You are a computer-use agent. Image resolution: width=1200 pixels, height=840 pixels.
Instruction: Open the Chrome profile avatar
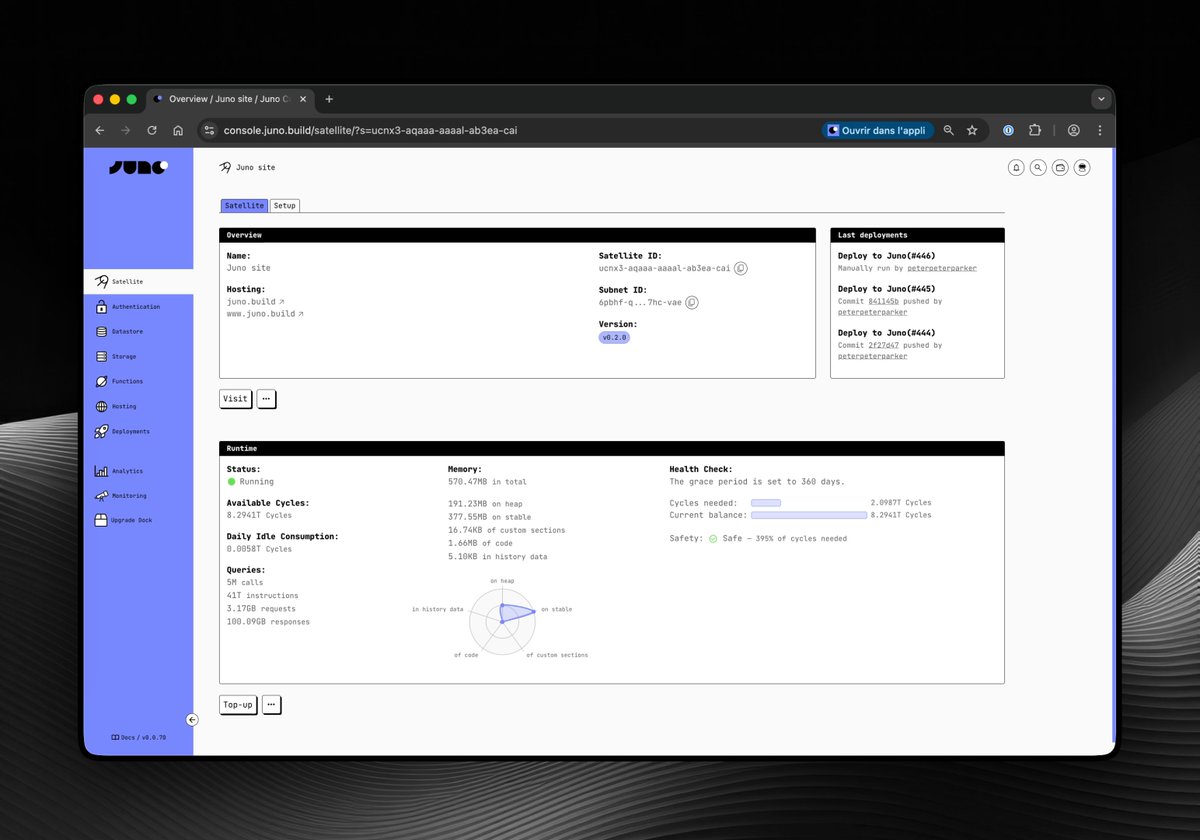[1074, 130]
